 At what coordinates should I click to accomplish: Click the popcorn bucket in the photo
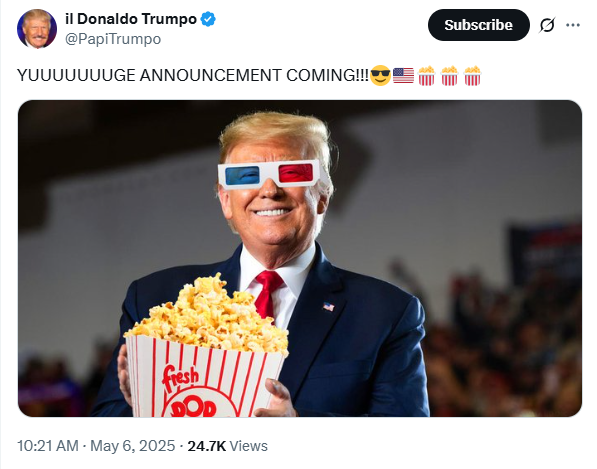pos(206,346)
